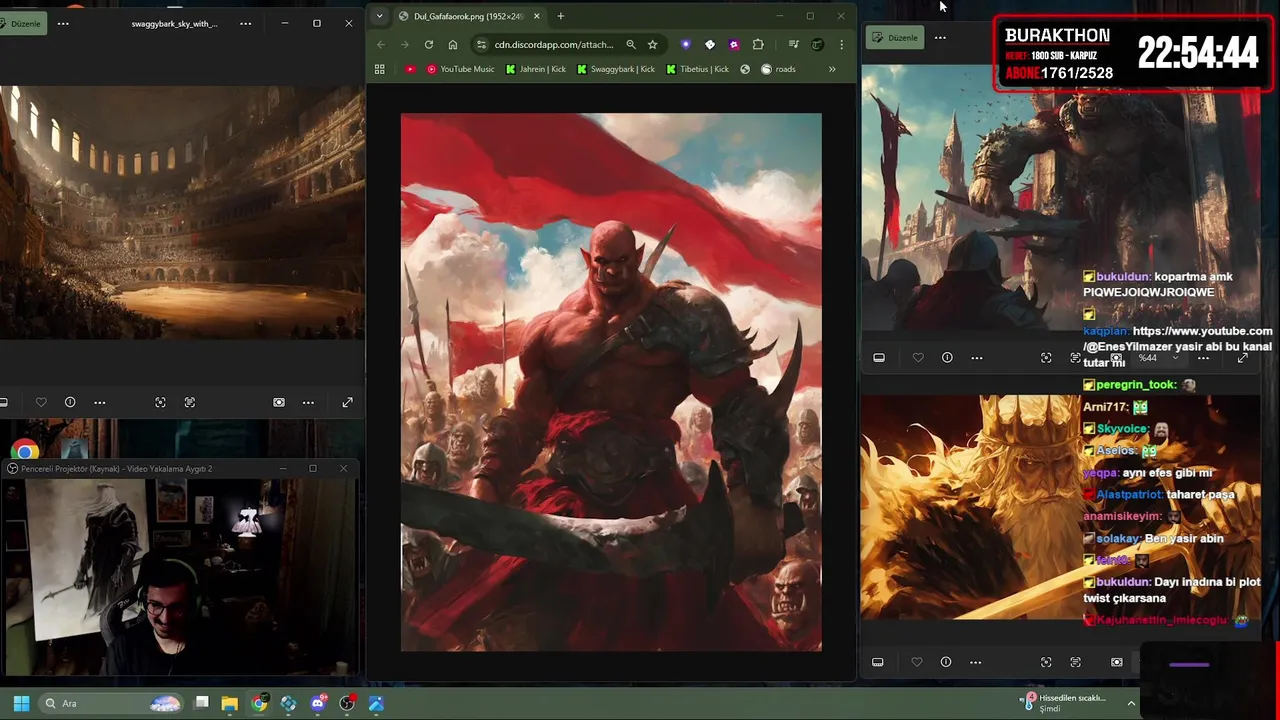The image size is (1280, 720).
Task: Reload the Chrome page
Action: tap(429, 44)
